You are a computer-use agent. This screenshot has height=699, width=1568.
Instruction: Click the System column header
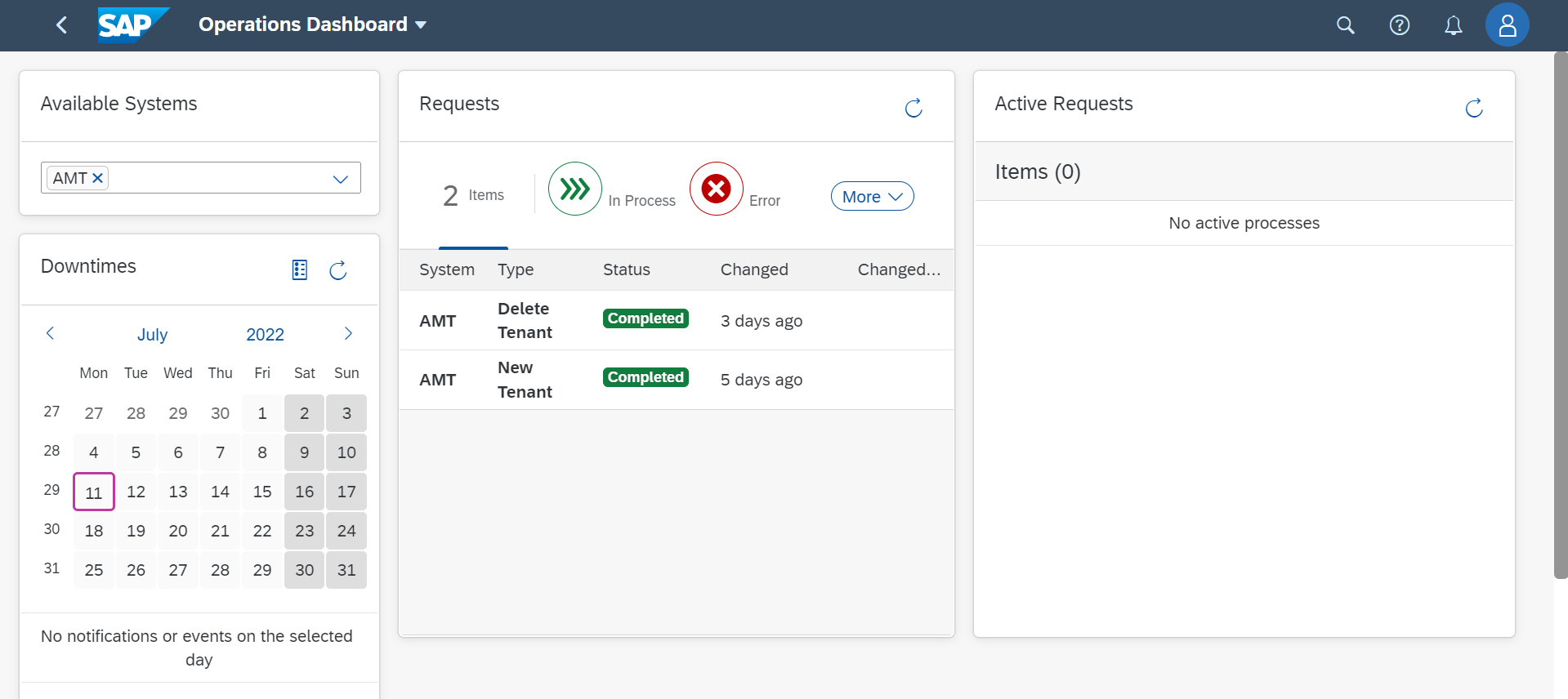point(447,269)
